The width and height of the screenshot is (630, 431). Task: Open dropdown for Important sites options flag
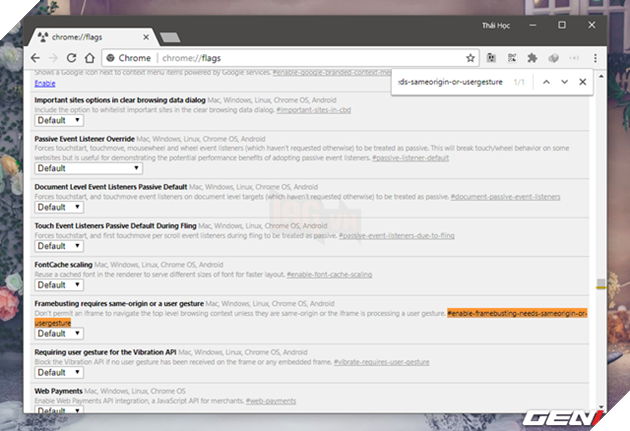point(59,120)
